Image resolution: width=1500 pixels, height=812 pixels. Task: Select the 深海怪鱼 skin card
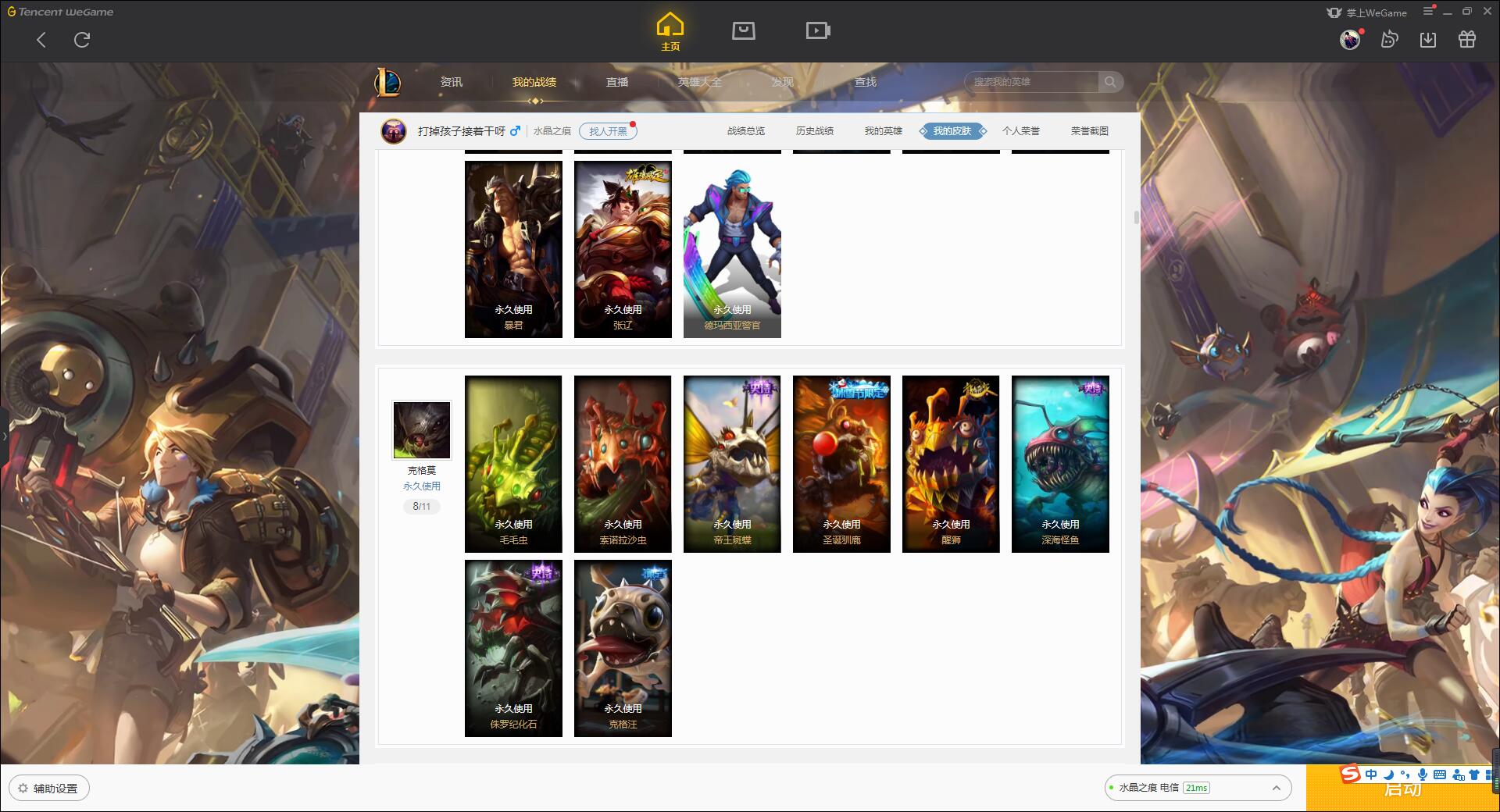coord(1060,465)
